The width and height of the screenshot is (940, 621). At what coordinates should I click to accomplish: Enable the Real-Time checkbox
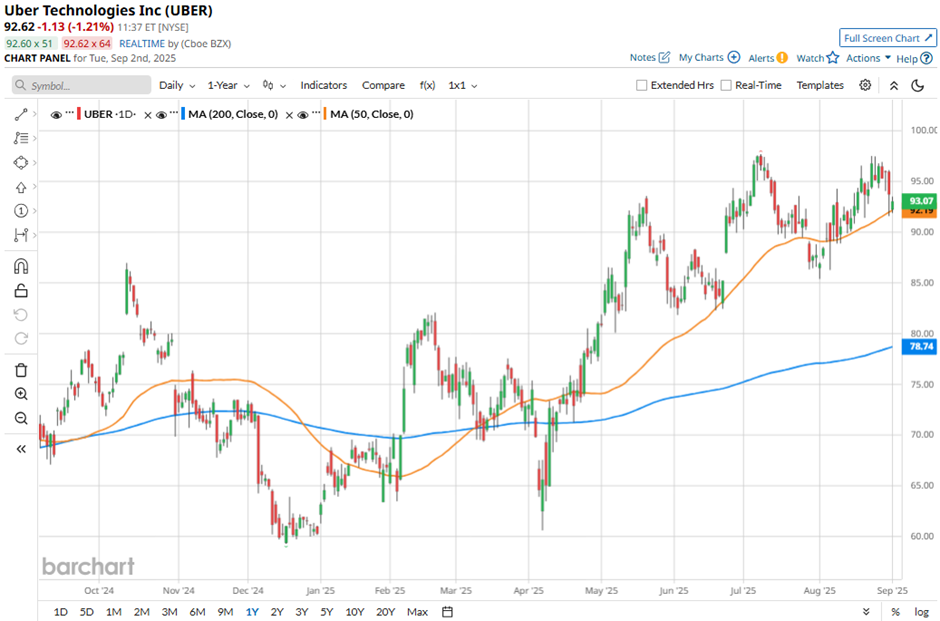(x=726, y=85)
